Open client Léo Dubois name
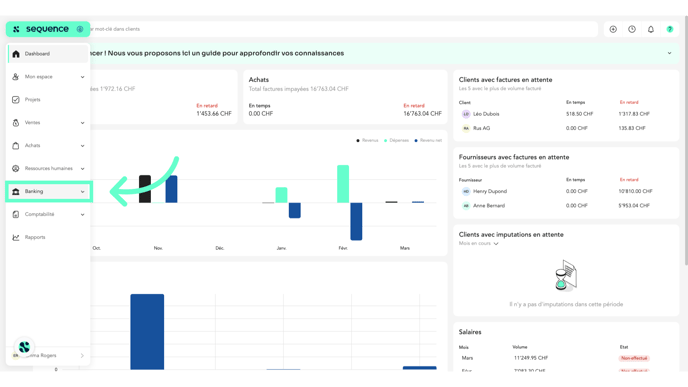 click(486, 114)
